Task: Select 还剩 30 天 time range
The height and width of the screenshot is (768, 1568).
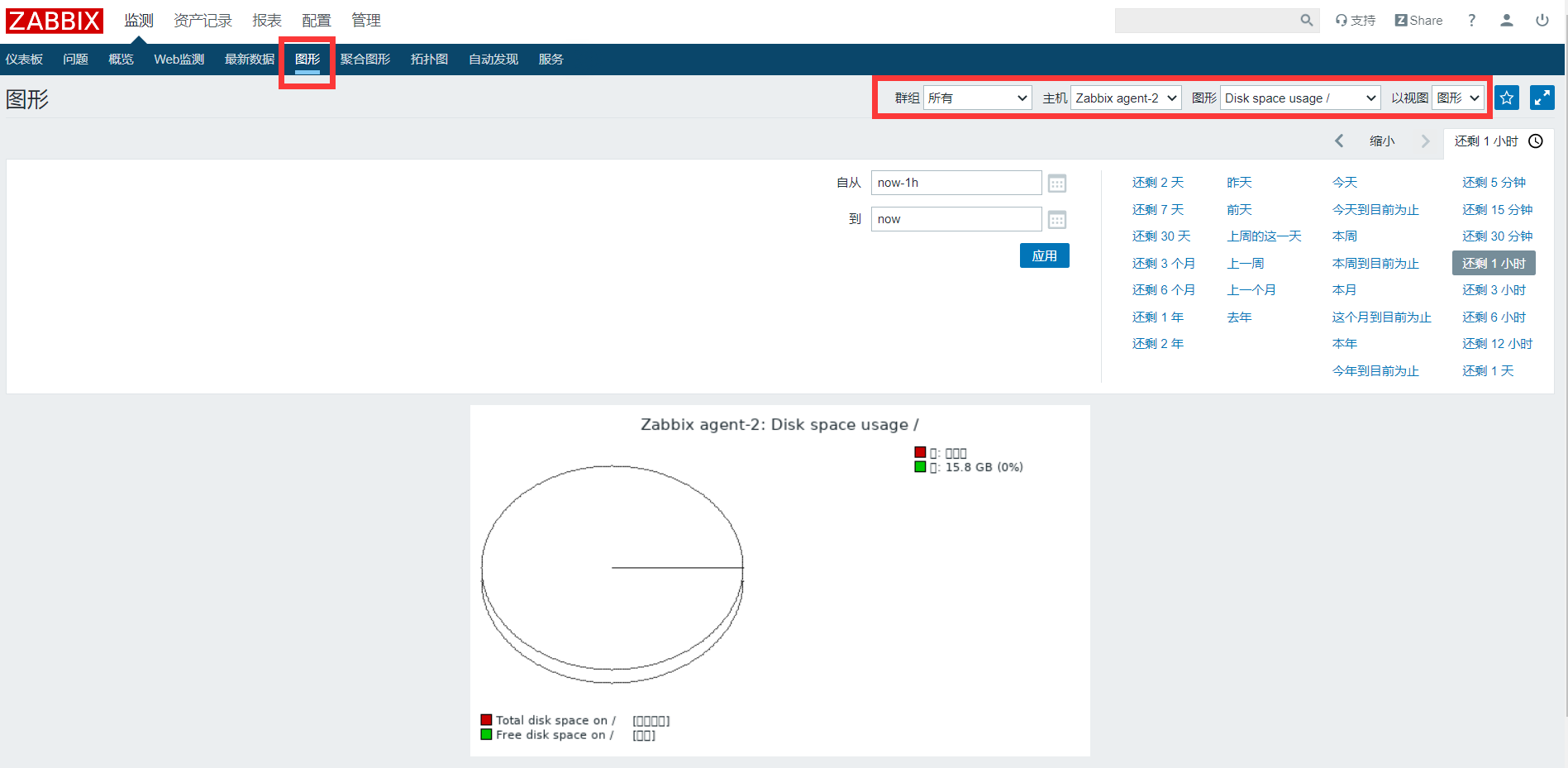Action: pos(1161,236)
